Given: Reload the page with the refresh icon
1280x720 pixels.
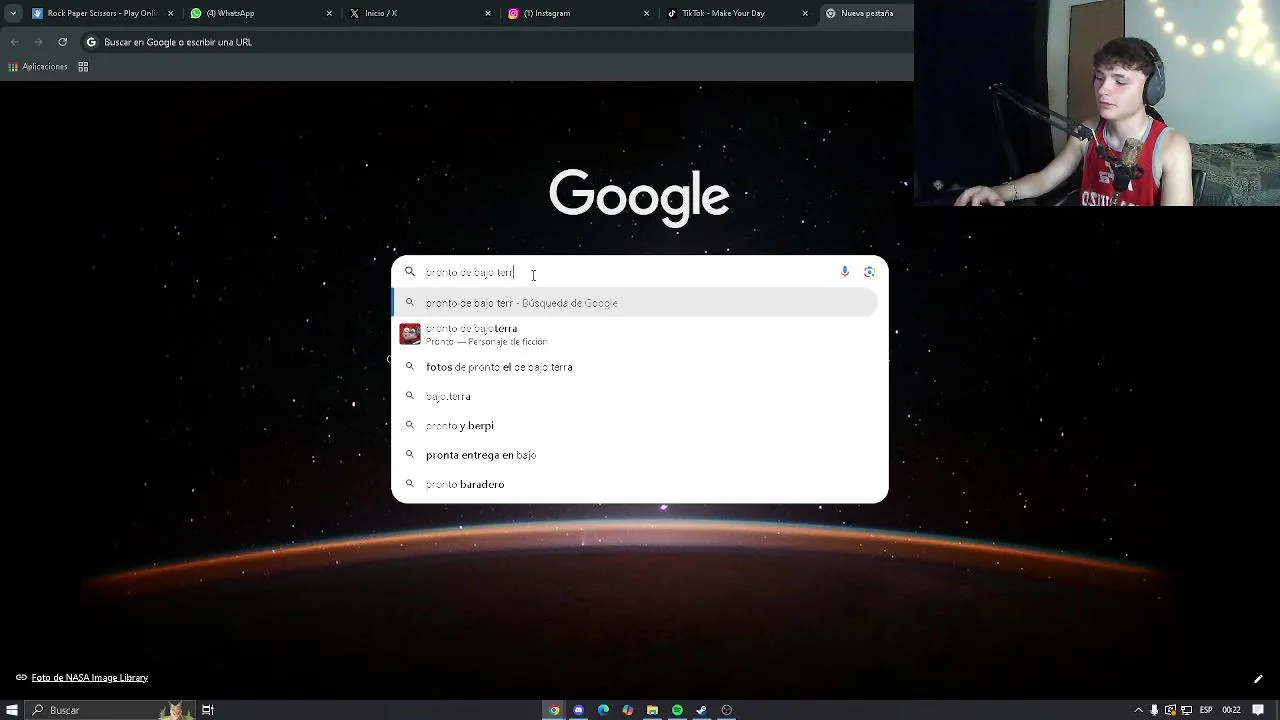Looking at the screenshot, I should coord(62,42).
